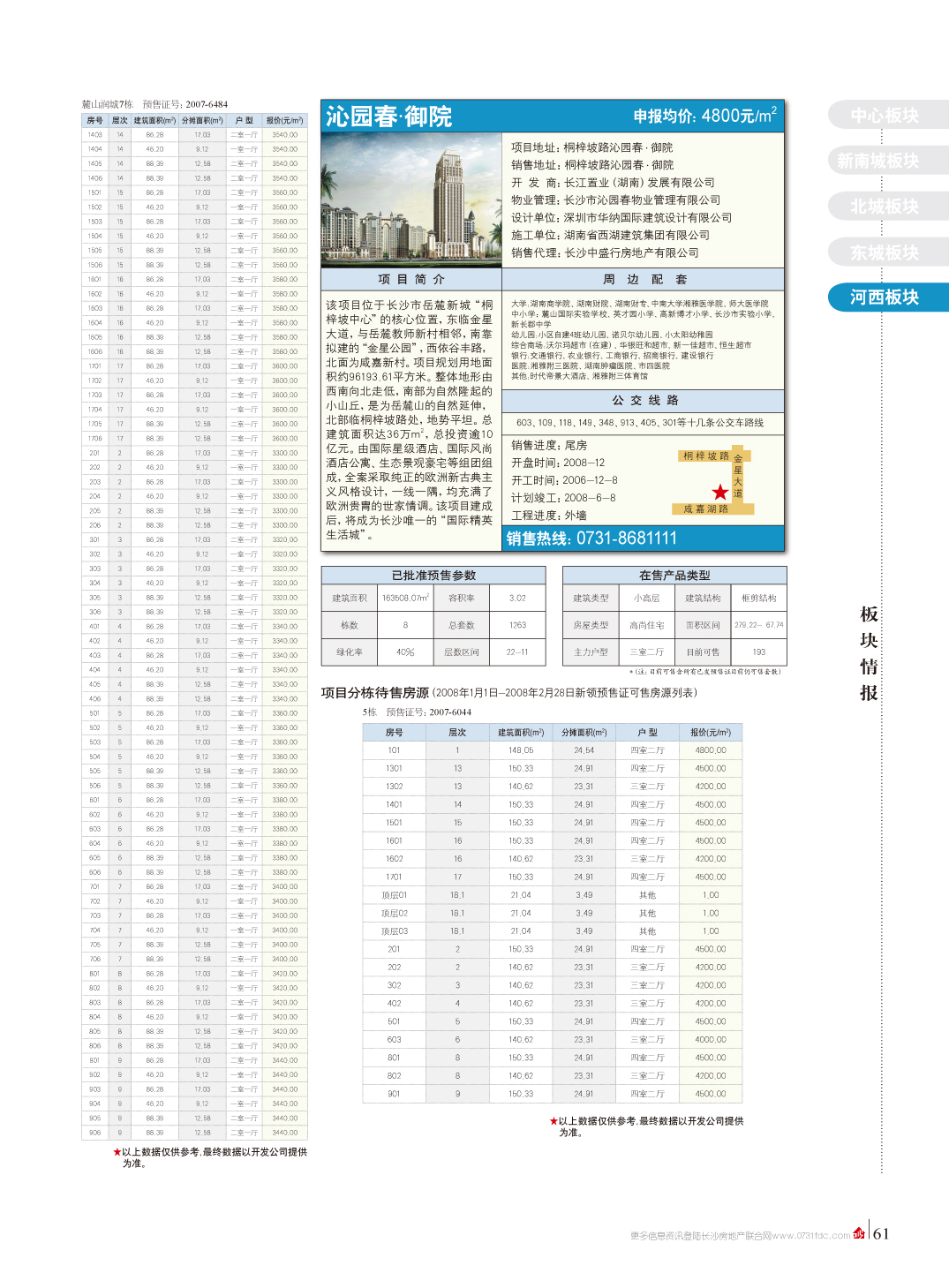
Task: Click the red star before the left table footnote
Action: pyautogui.click(x=117, y=1152)
